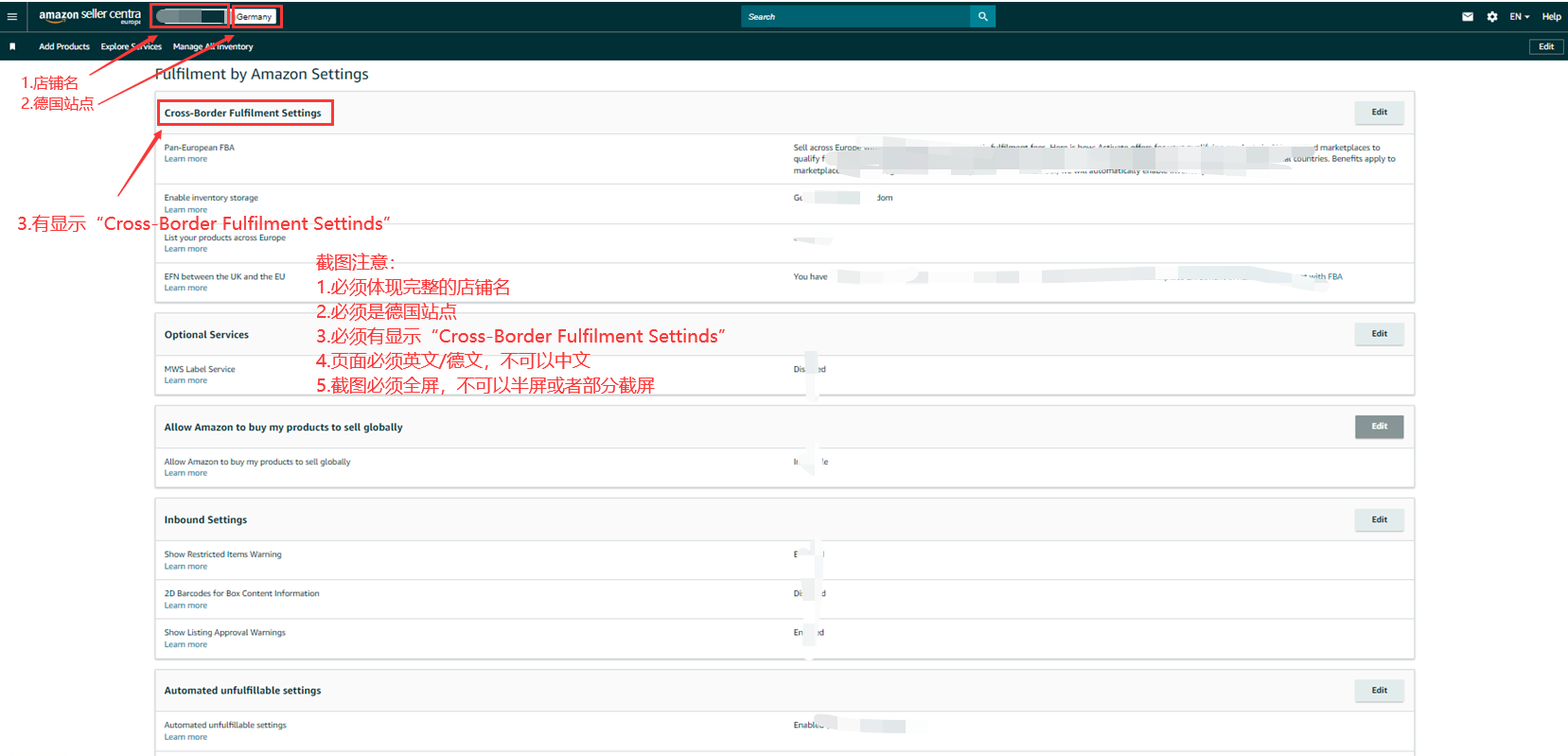Click the Allow Amazon to buy my products heading
Viewport: 1568px width, 756px height.
[284, 428]
